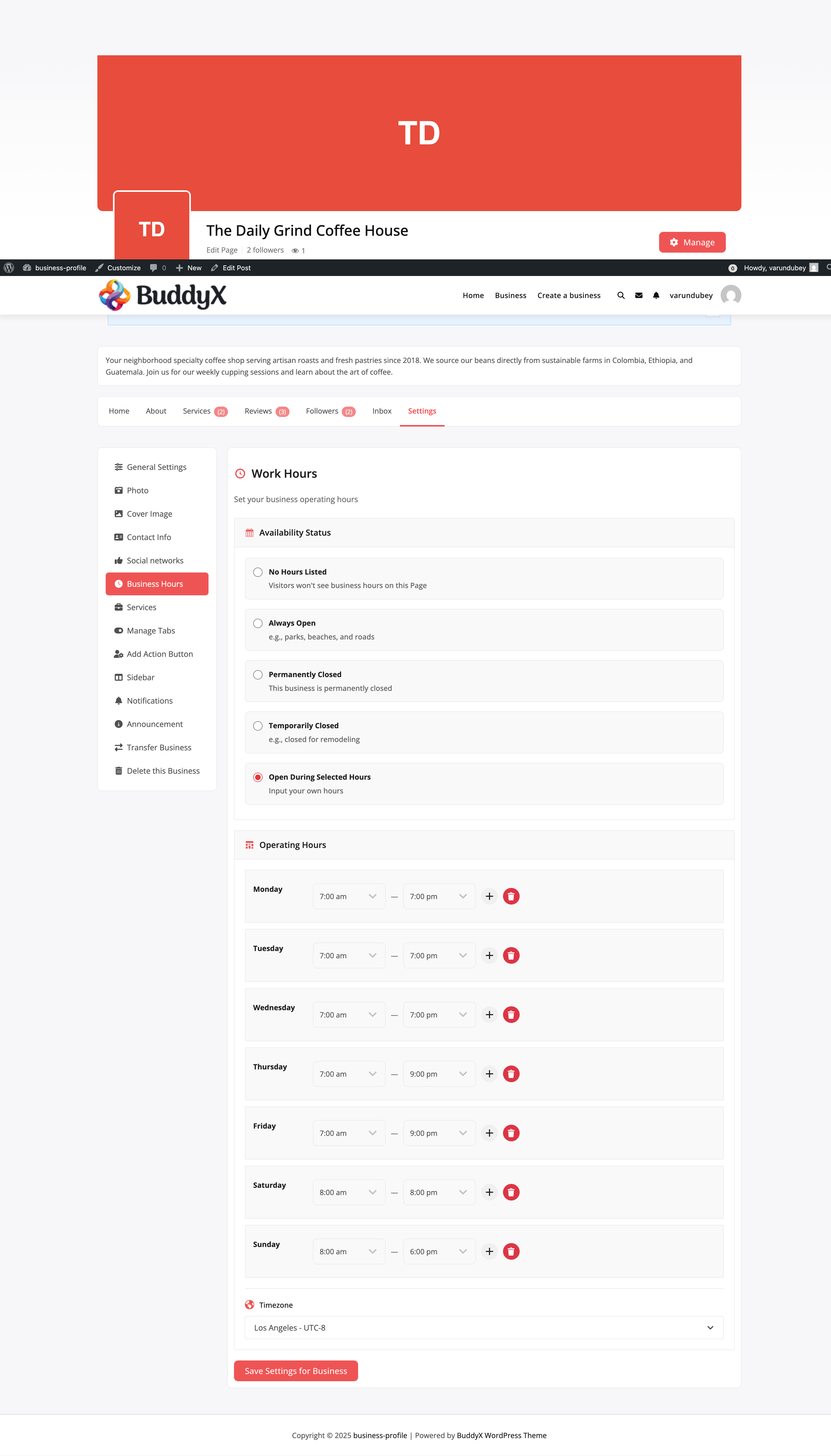Open the Settings tab
Viewport: 831px width, 1456px height.
(x=422, y=411)
